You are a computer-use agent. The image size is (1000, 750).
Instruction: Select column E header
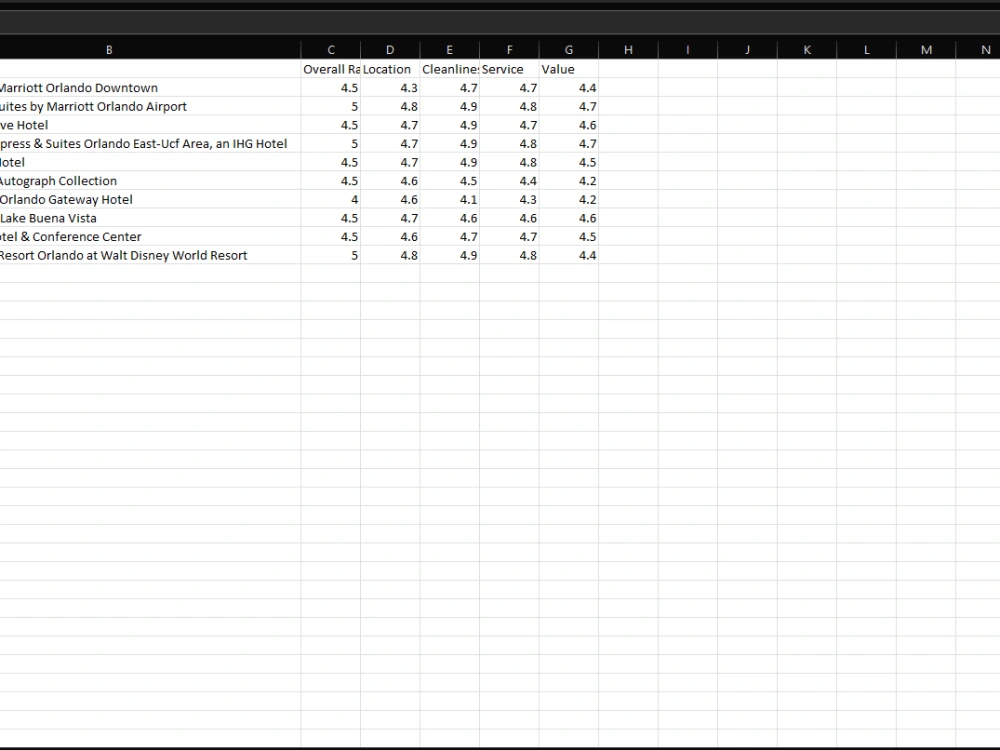click(x=450, y=50)
